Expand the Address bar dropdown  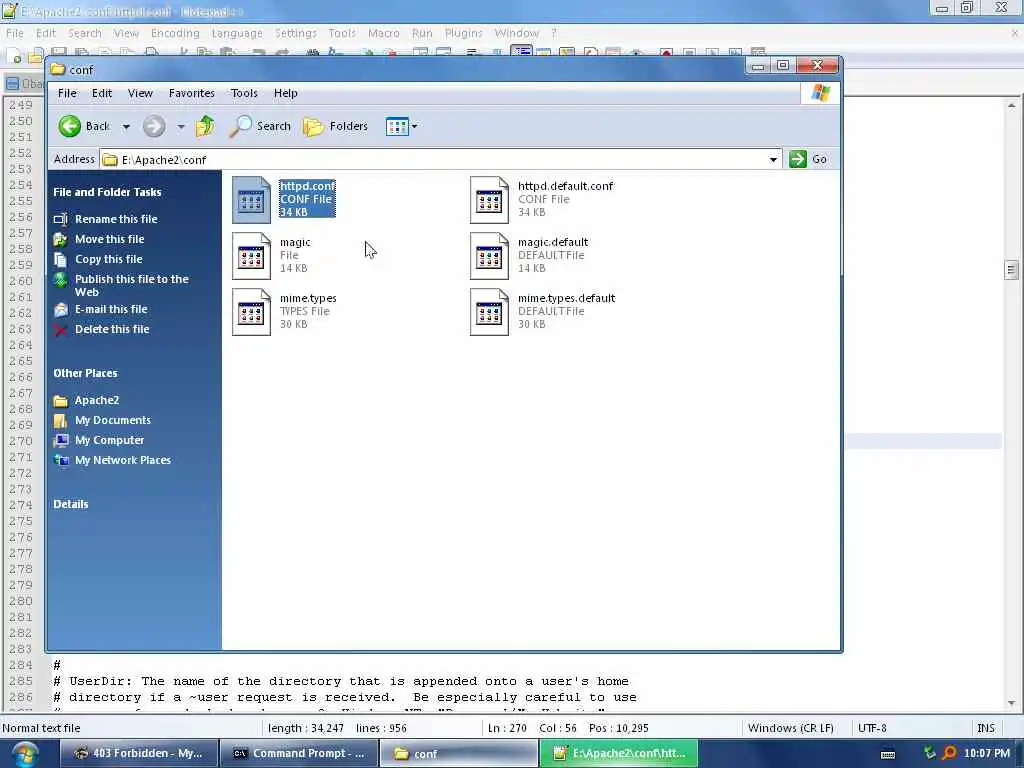click(x=773, y=159)
